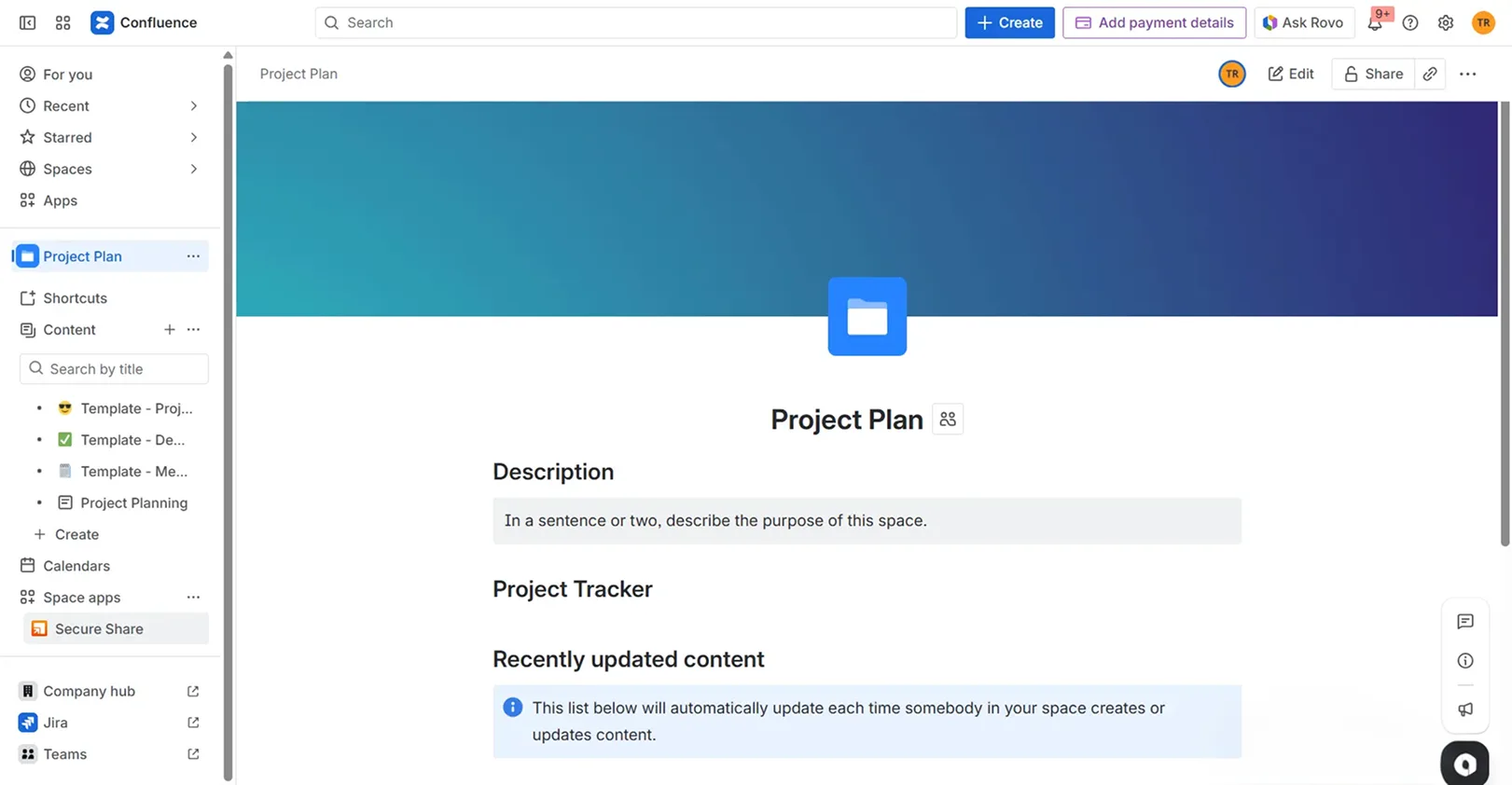1512x785 pixels.
Task: Click the TR profile avatar
Action: pyautogui.click(x=1483, y=22)
